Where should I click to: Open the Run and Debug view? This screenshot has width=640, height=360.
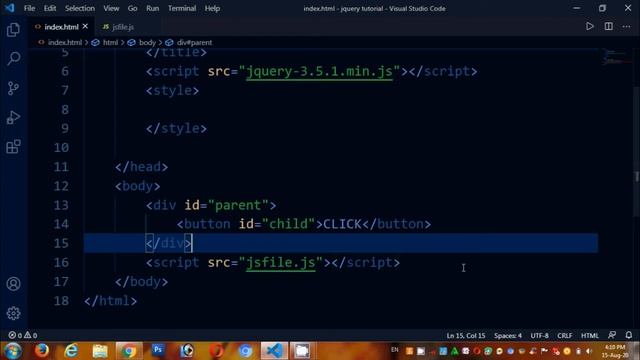[x=13, y=118]
